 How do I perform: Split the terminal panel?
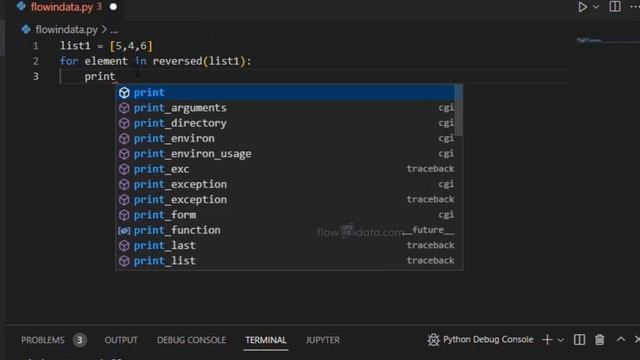579,340
